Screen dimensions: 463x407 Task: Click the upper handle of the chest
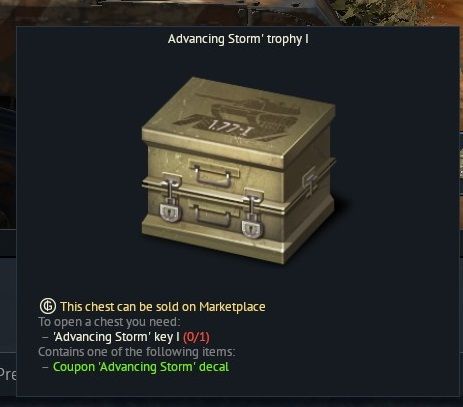[213, 176]
